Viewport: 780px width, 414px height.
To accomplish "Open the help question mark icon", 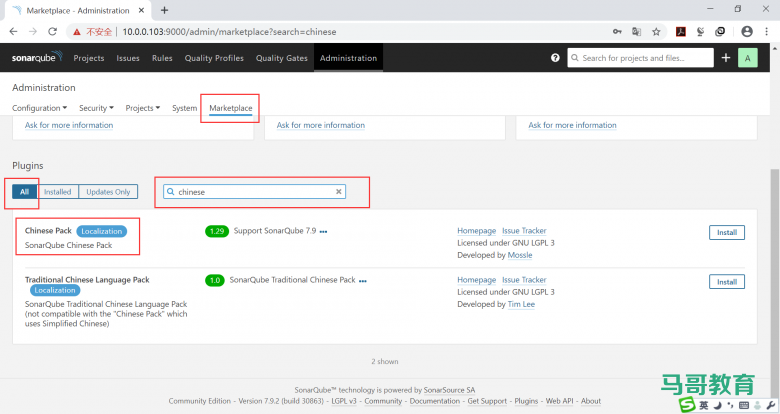I will pos(555,58).
